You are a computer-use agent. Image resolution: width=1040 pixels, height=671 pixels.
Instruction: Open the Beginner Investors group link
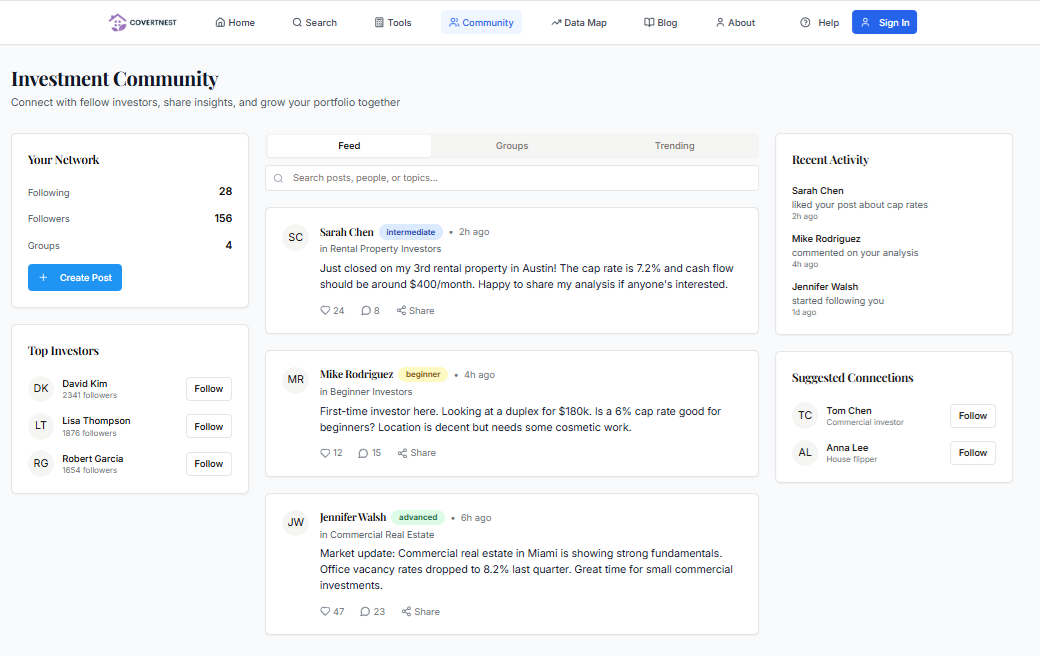[x=371, y=392]
